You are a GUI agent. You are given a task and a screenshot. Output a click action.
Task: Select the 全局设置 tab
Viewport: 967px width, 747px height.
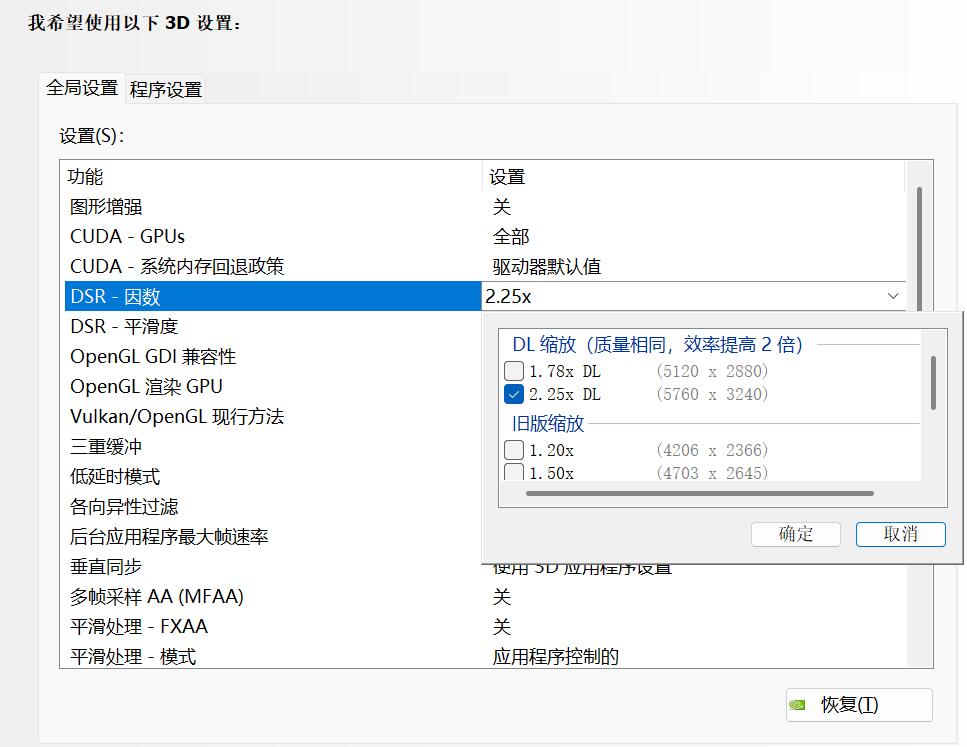click(x=82, y=88)
